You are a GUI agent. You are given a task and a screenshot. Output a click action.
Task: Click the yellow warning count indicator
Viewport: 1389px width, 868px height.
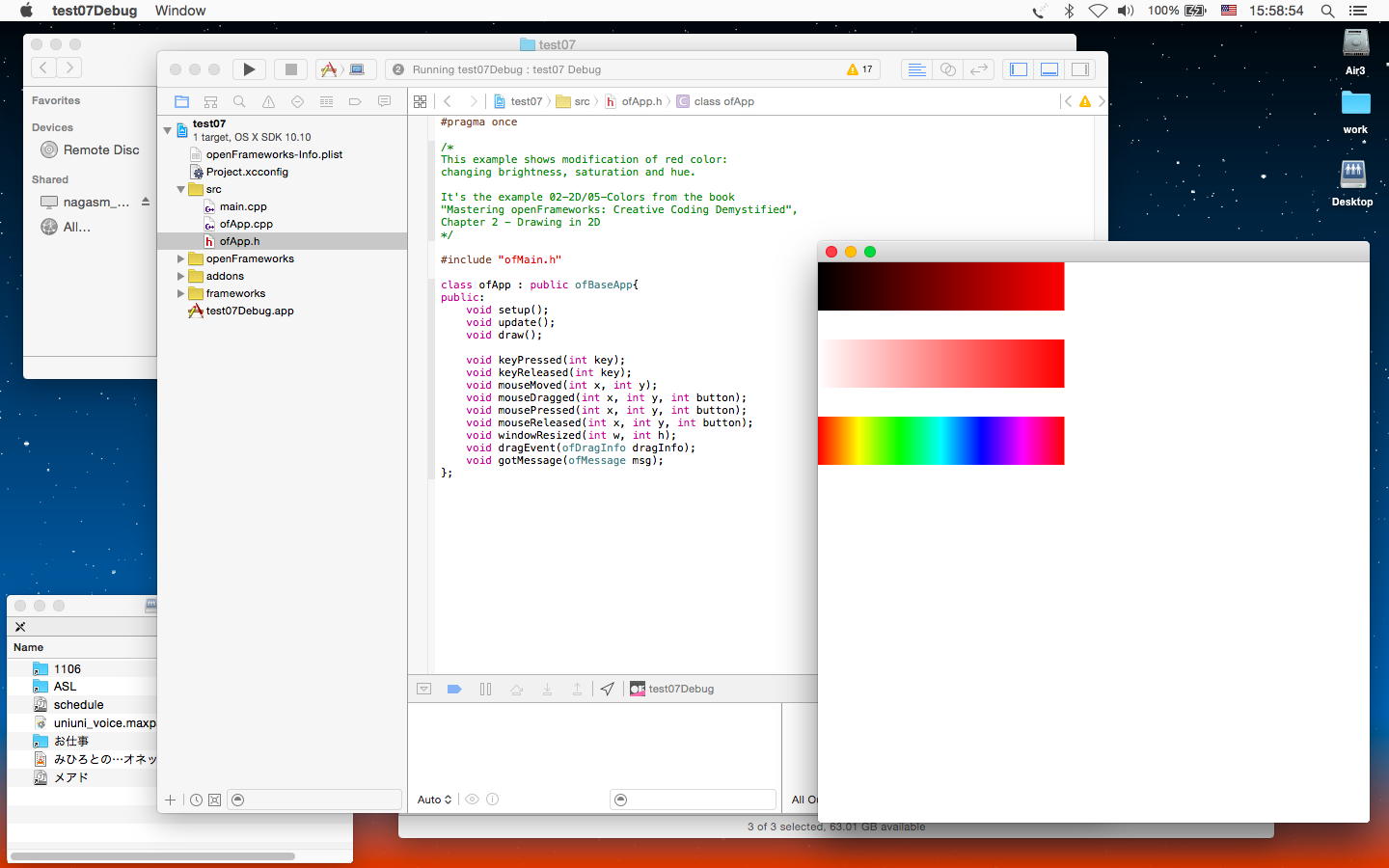[859, 69]
